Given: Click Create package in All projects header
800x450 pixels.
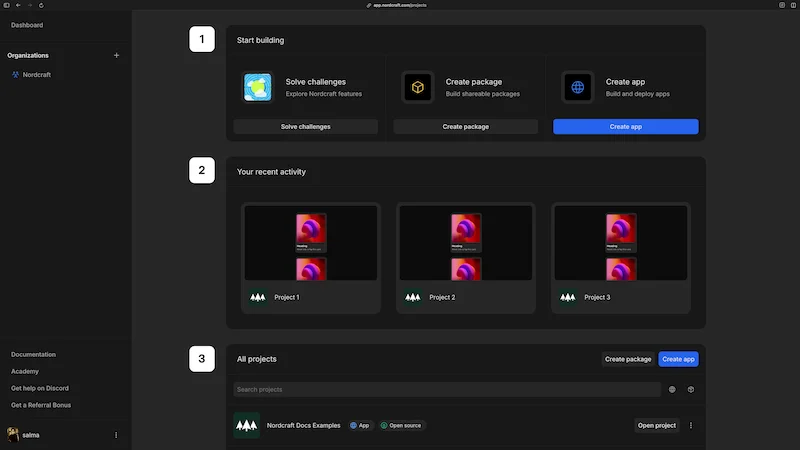Looking at the screenshot, I should [x=628, y=359].
